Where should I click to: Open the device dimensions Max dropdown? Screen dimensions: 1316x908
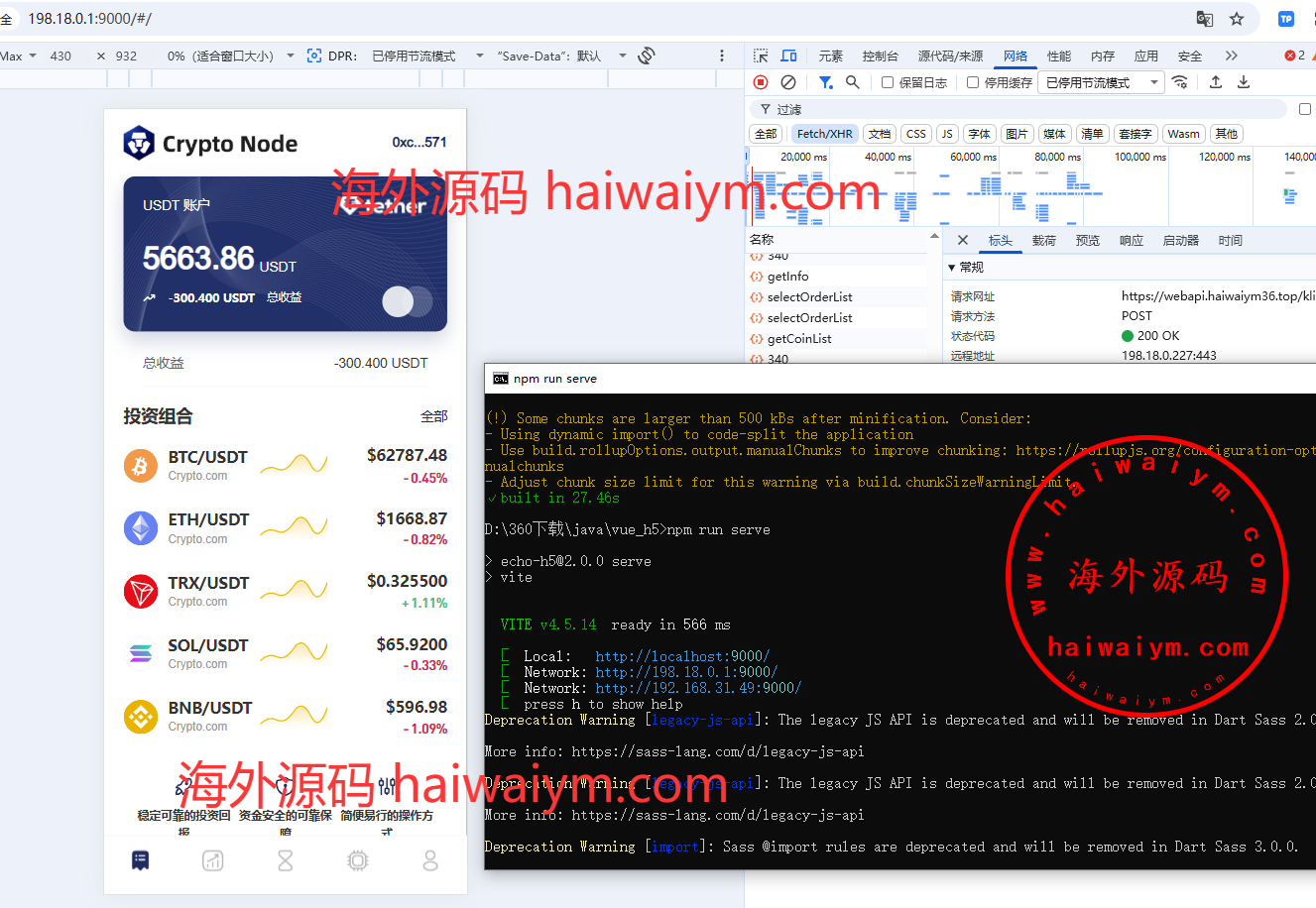(x=18, y=56)
